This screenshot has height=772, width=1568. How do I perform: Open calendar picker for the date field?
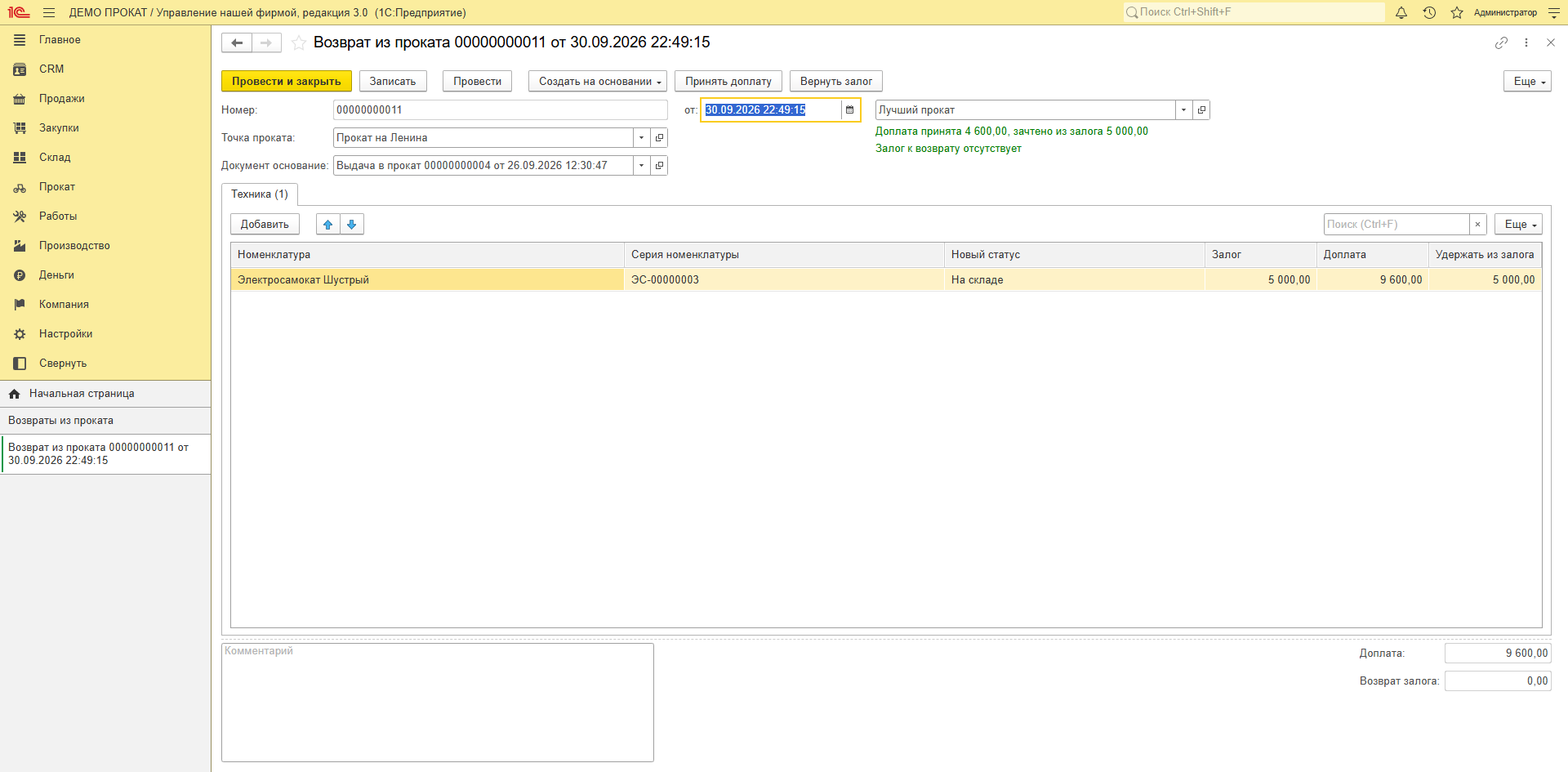pos(850,109)
